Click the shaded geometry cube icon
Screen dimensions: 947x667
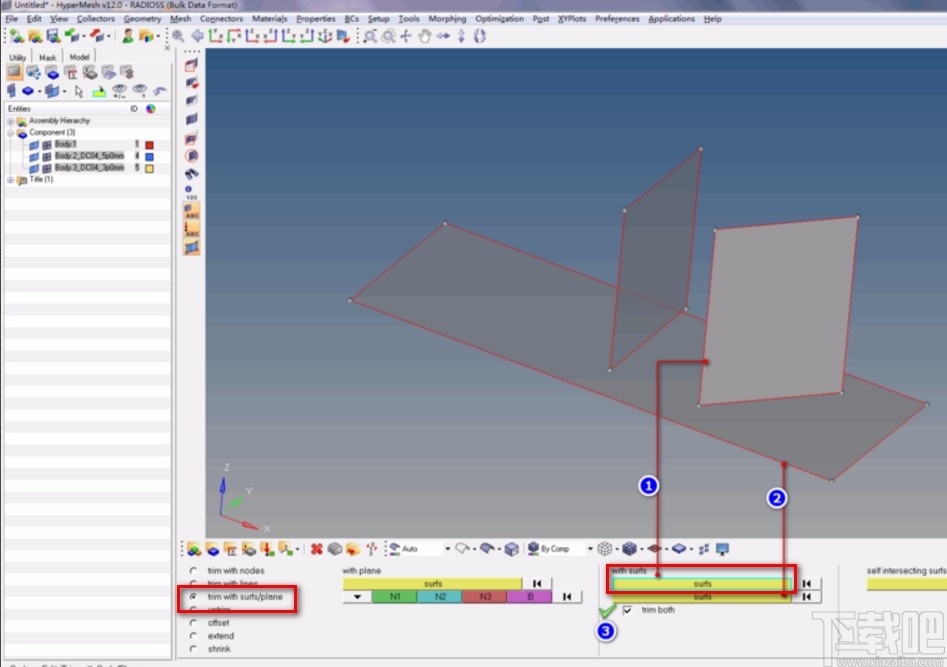[512, 549]
